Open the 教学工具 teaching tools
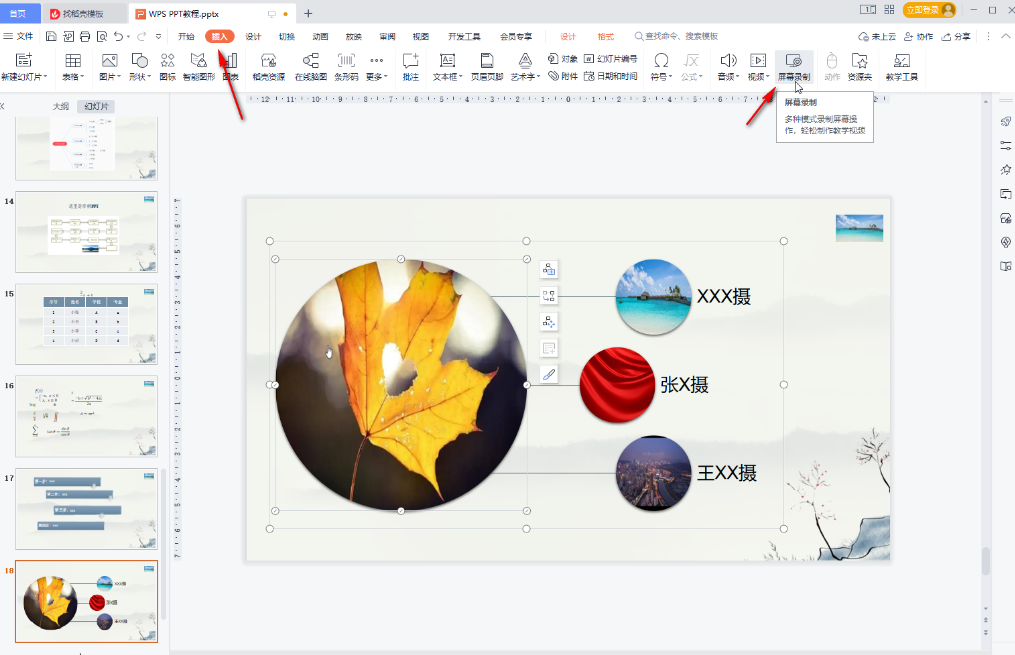Screen dimensions: 1015x655 [x=901, y=66]
